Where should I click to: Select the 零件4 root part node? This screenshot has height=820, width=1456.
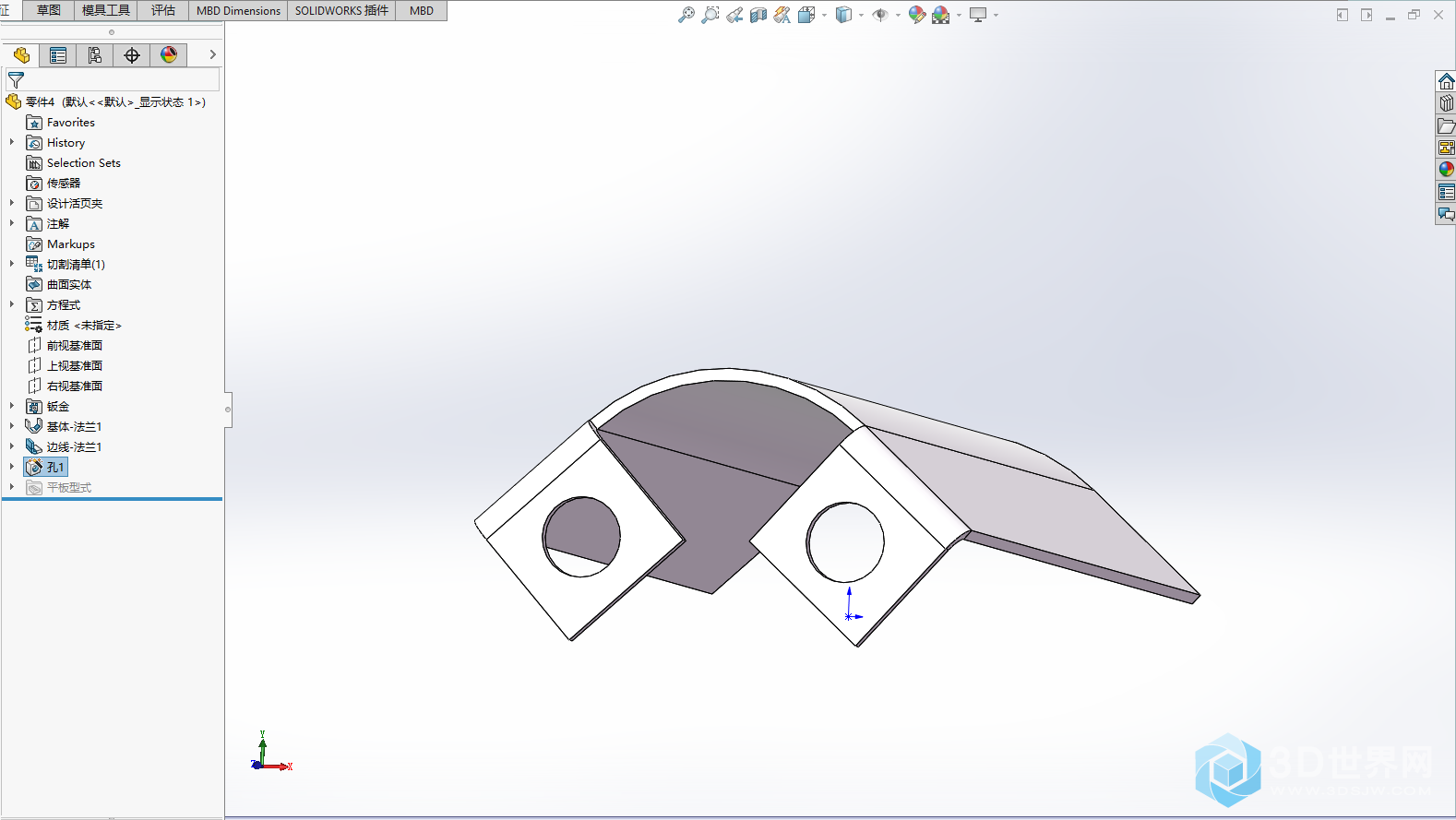tap(106, 101)
